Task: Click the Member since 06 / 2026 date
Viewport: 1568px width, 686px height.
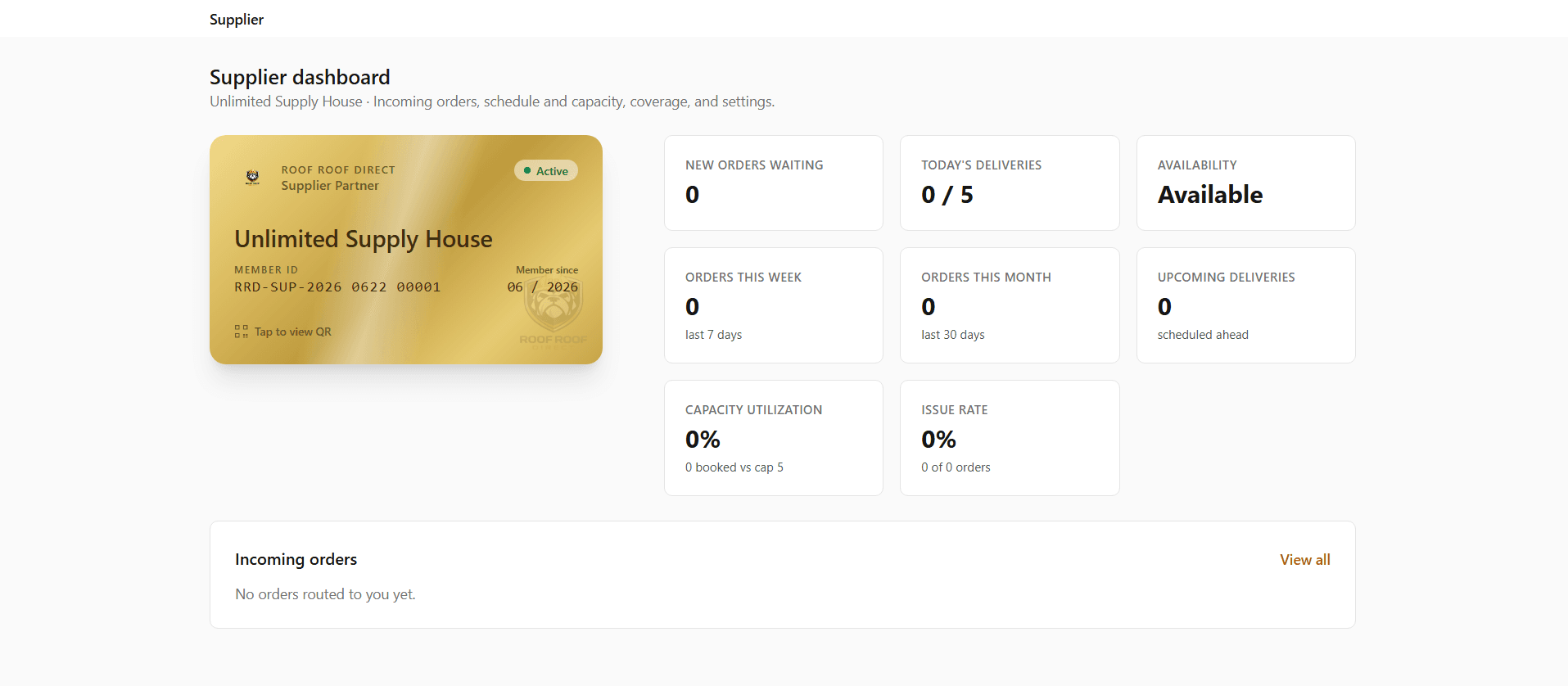Action: coord(543,287)
